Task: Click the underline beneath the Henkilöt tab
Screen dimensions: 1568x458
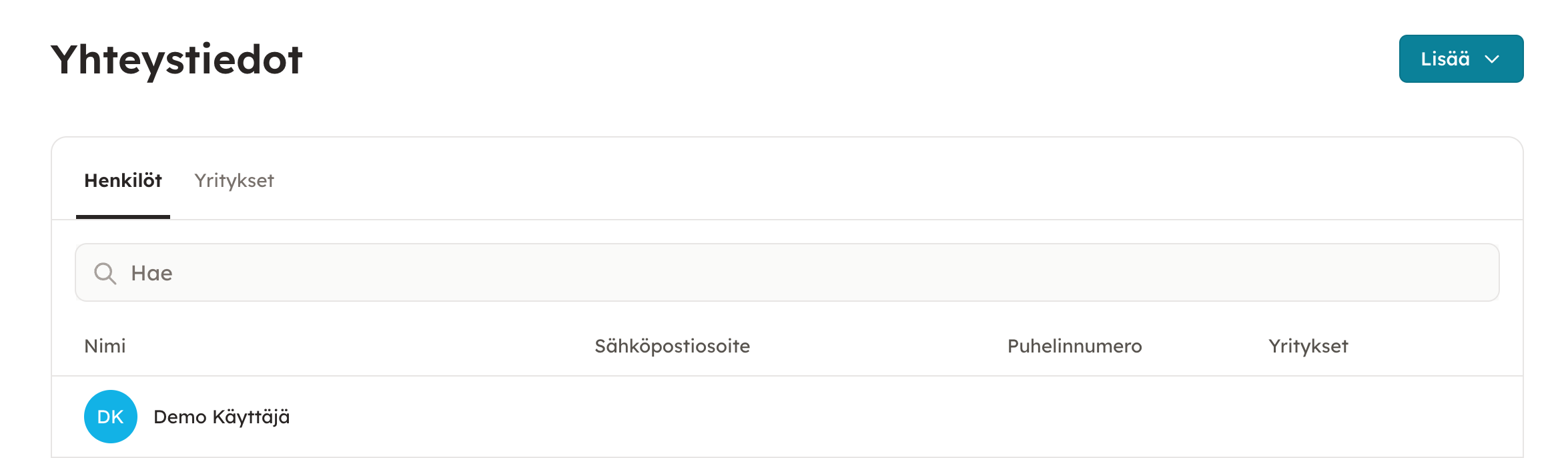Action: [x=123, y=216]
